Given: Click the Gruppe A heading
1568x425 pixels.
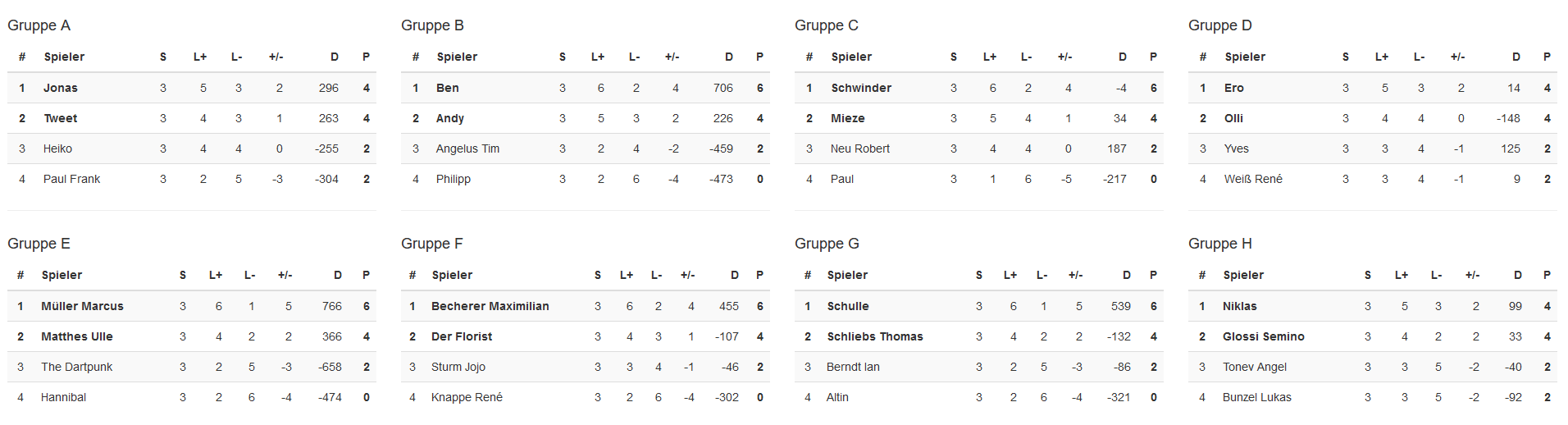Looking at the screenshot, I should pos(39,25).
